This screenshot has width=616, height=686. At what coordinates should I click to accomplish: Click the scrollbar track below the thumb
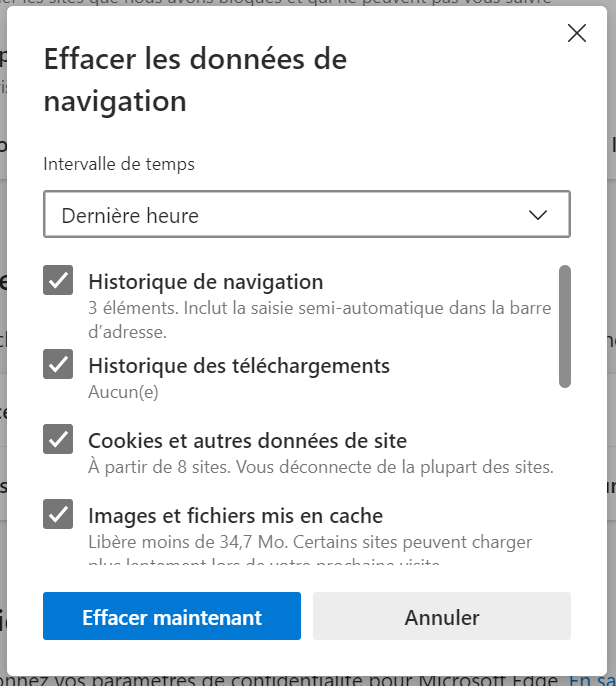coord(565,470)
